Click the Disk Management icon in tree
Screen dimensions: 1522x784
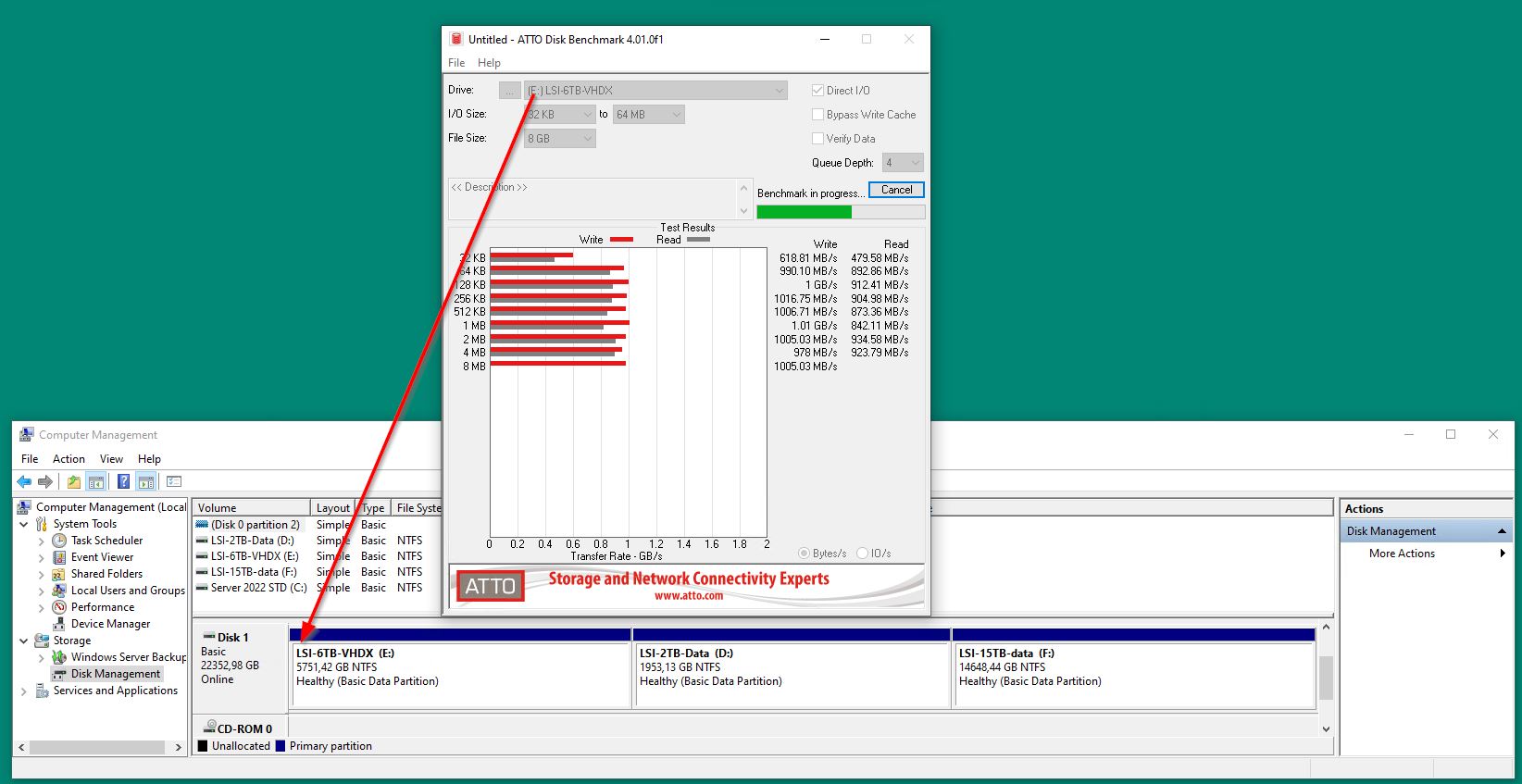(x=59, y=674)
